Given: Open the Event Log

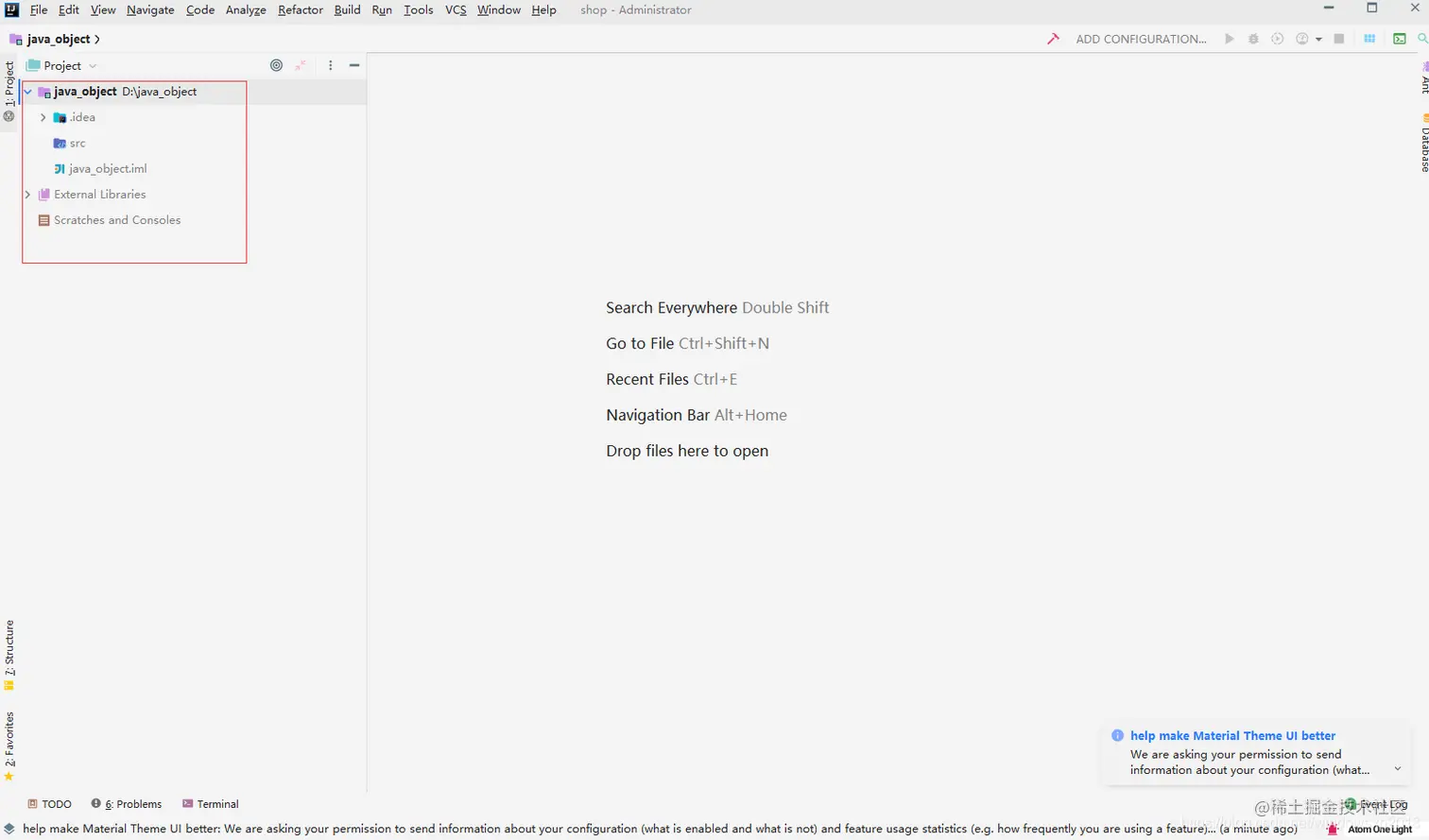Looking at the screenshot, I should pyautogui.click(x=1377, y=804).
